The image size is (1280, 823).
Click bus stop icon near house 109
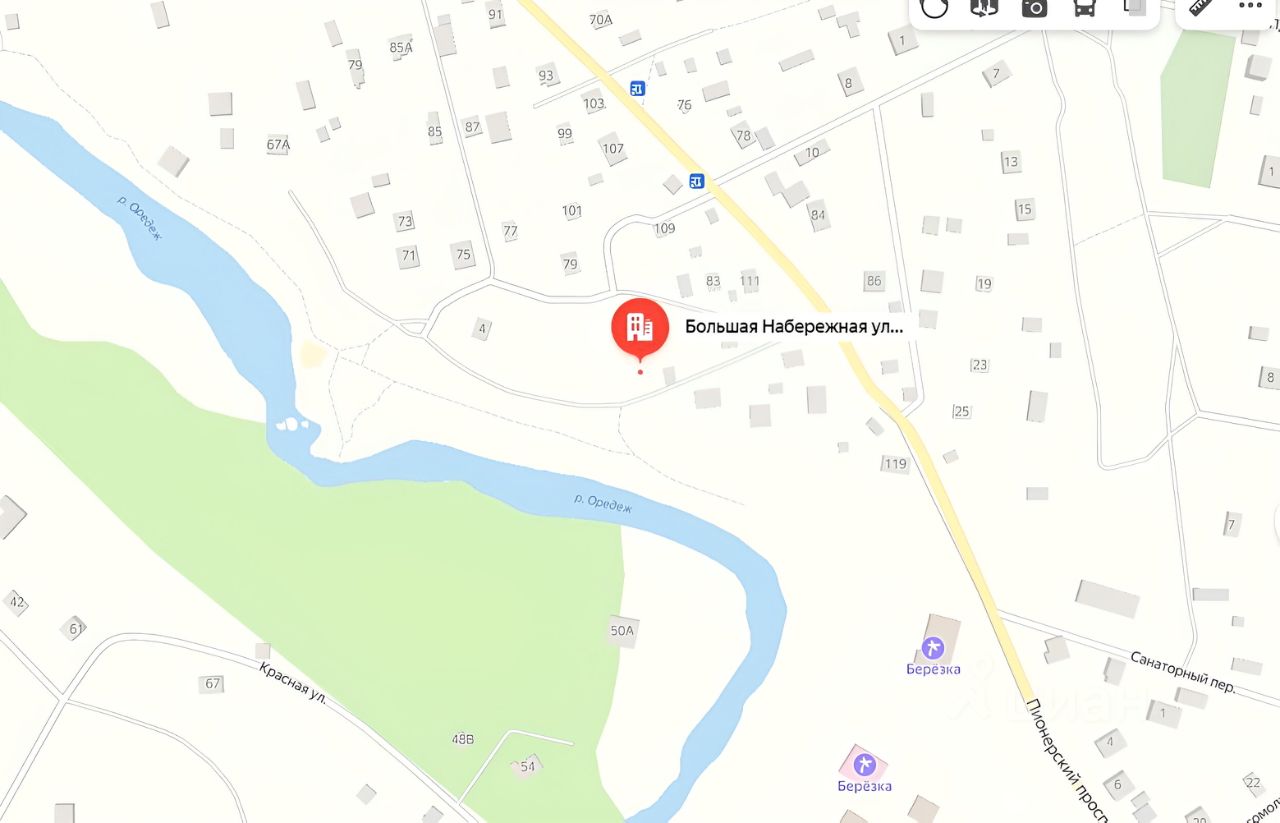(697, 181)
